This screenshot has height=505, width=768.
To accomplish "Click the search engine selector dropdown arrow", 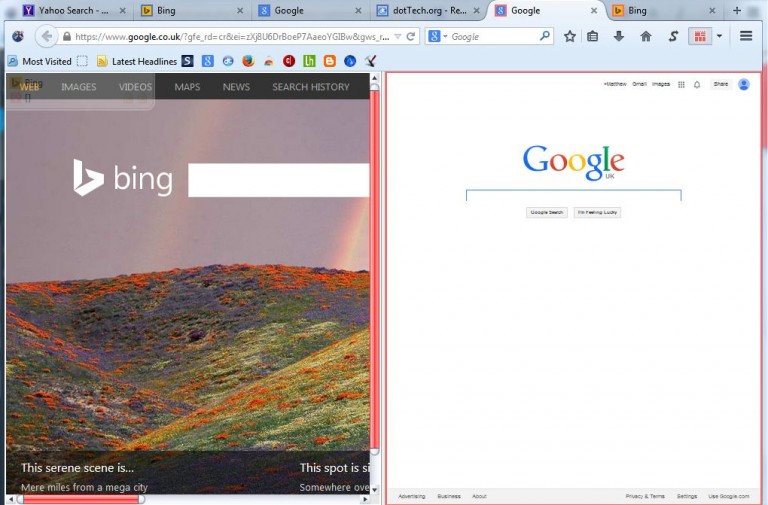I will click(445, 37).
